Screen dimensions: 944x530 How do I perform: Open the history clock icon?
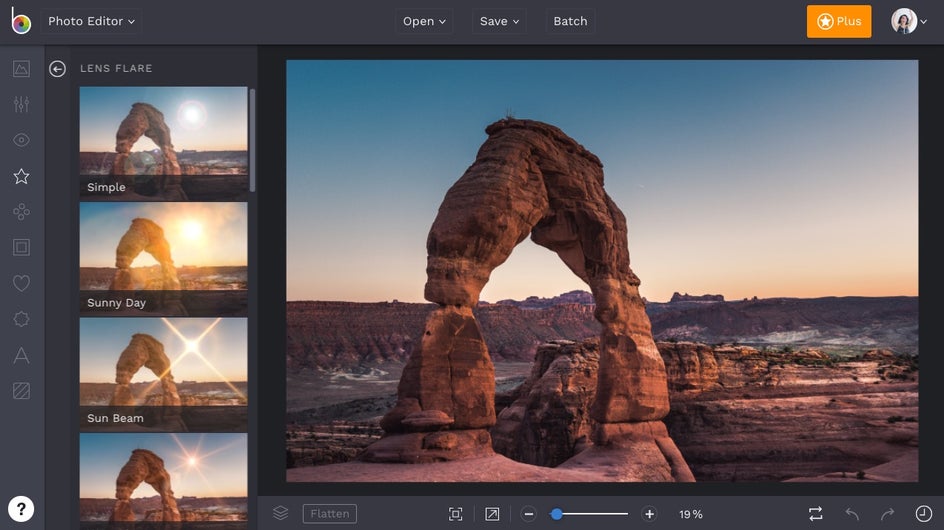click(924, 514)
